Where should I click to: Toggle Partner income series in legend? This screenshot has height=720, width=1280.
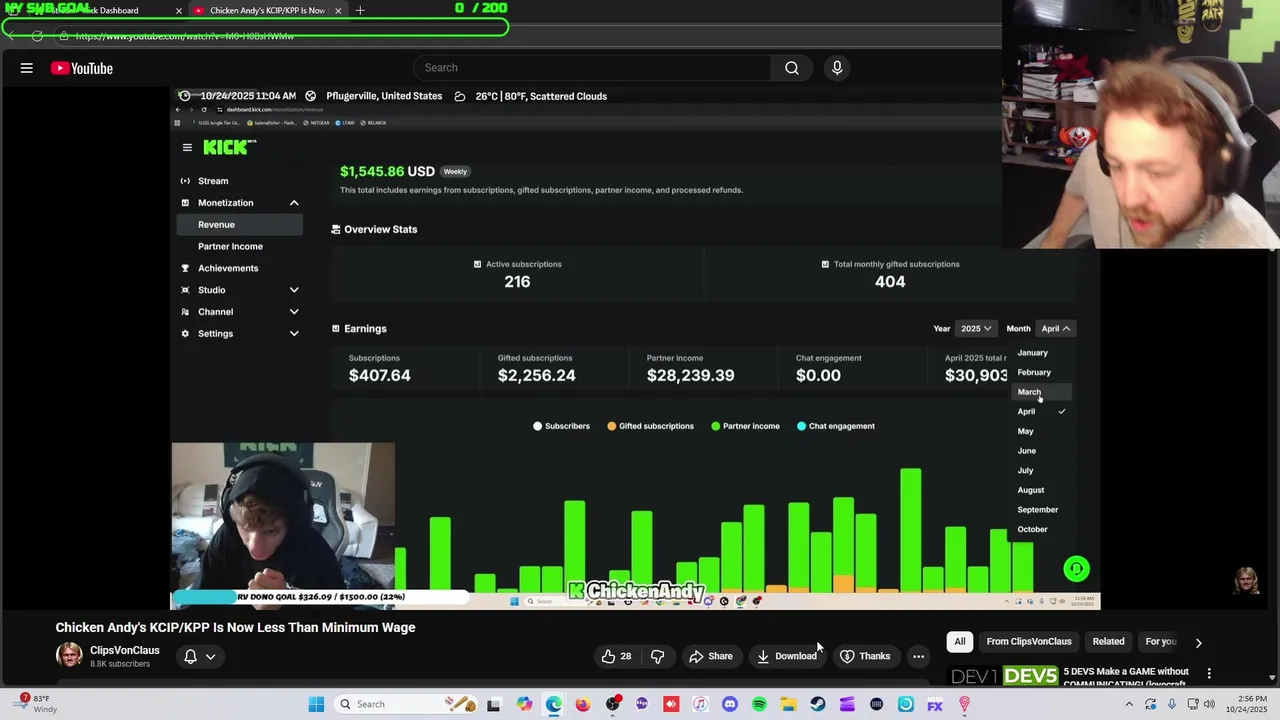coord(745,426)
